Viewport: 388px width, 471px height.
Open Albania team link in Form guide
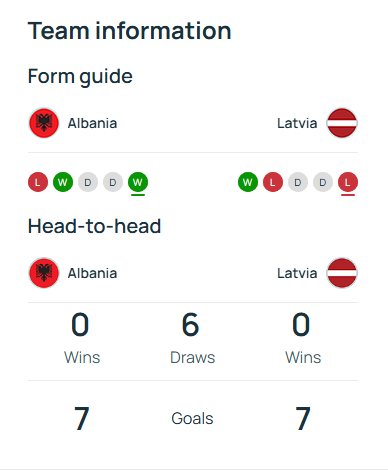[x=92, y=123]
